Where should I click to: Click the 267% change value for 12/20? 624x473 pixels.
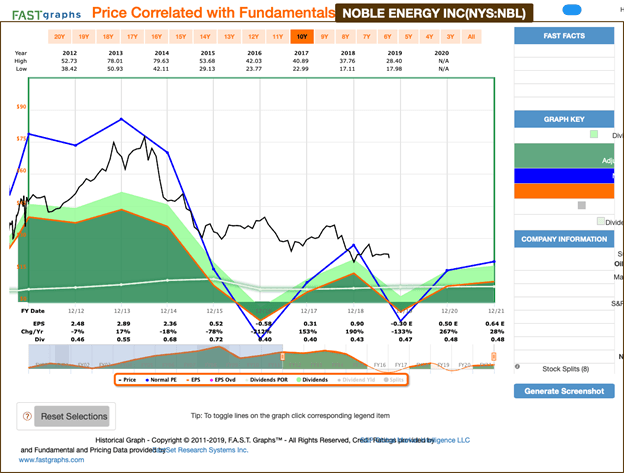pyautogui.click(x=448, y=331)
